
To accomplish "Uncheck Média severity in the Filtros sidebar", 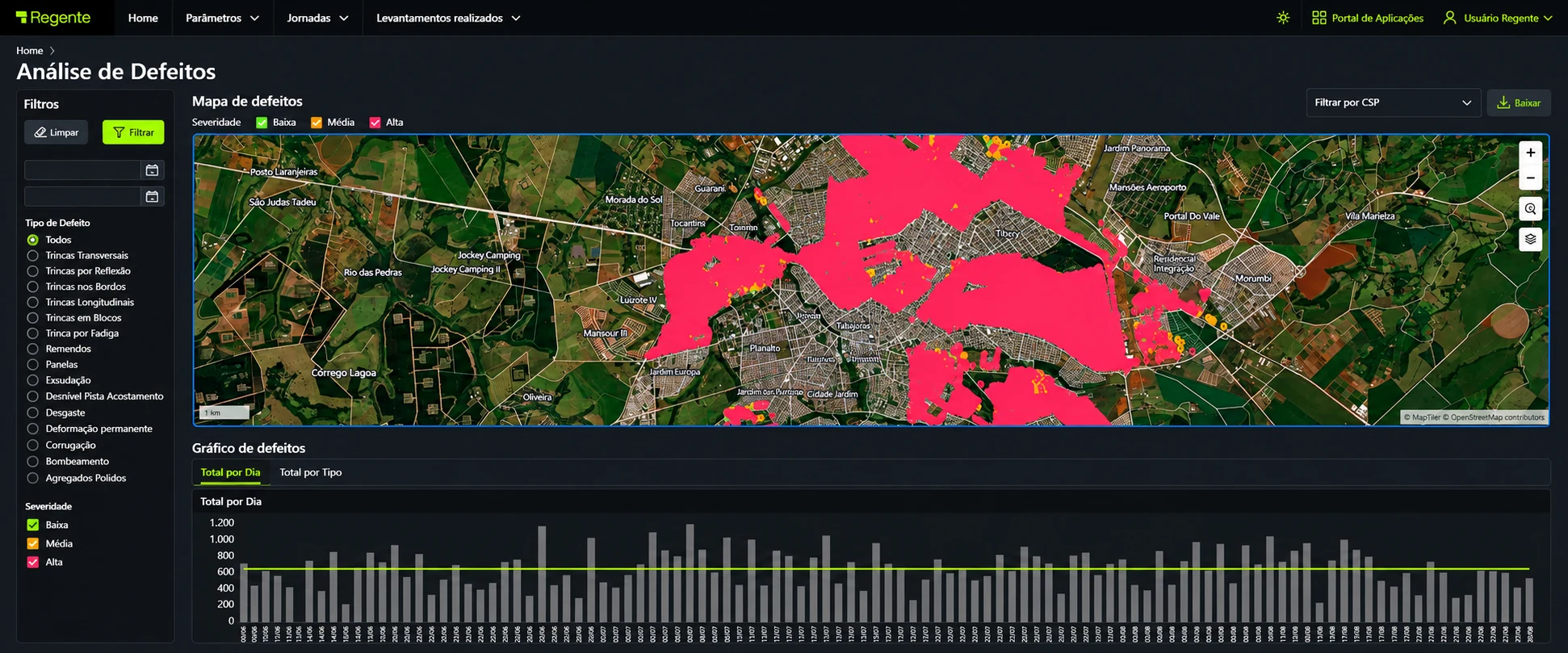I will click(x=33, y=543).
